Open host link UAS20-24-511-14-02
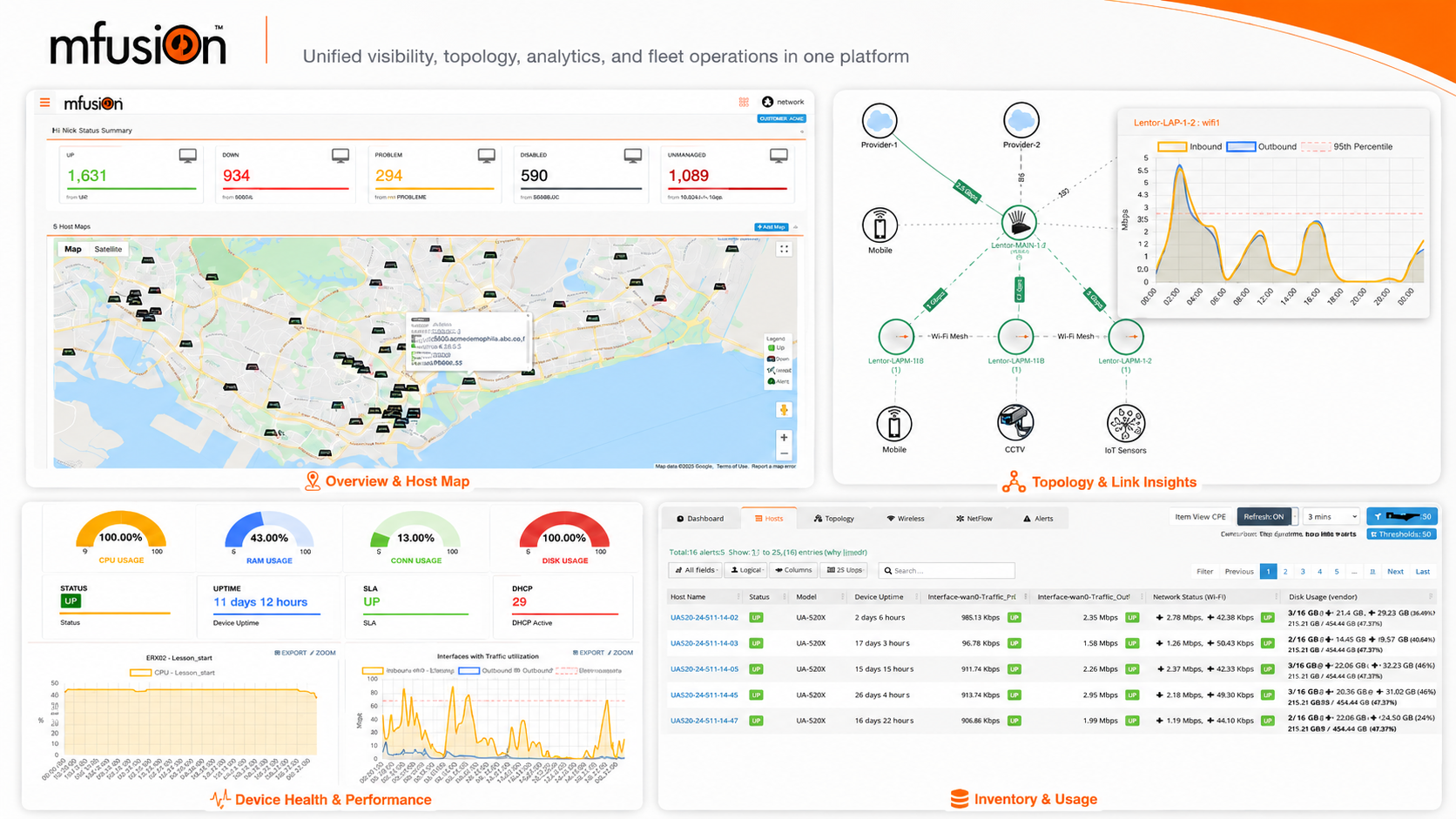The width and height of the screenshot is (1456, 819). [x=704, y=618]
